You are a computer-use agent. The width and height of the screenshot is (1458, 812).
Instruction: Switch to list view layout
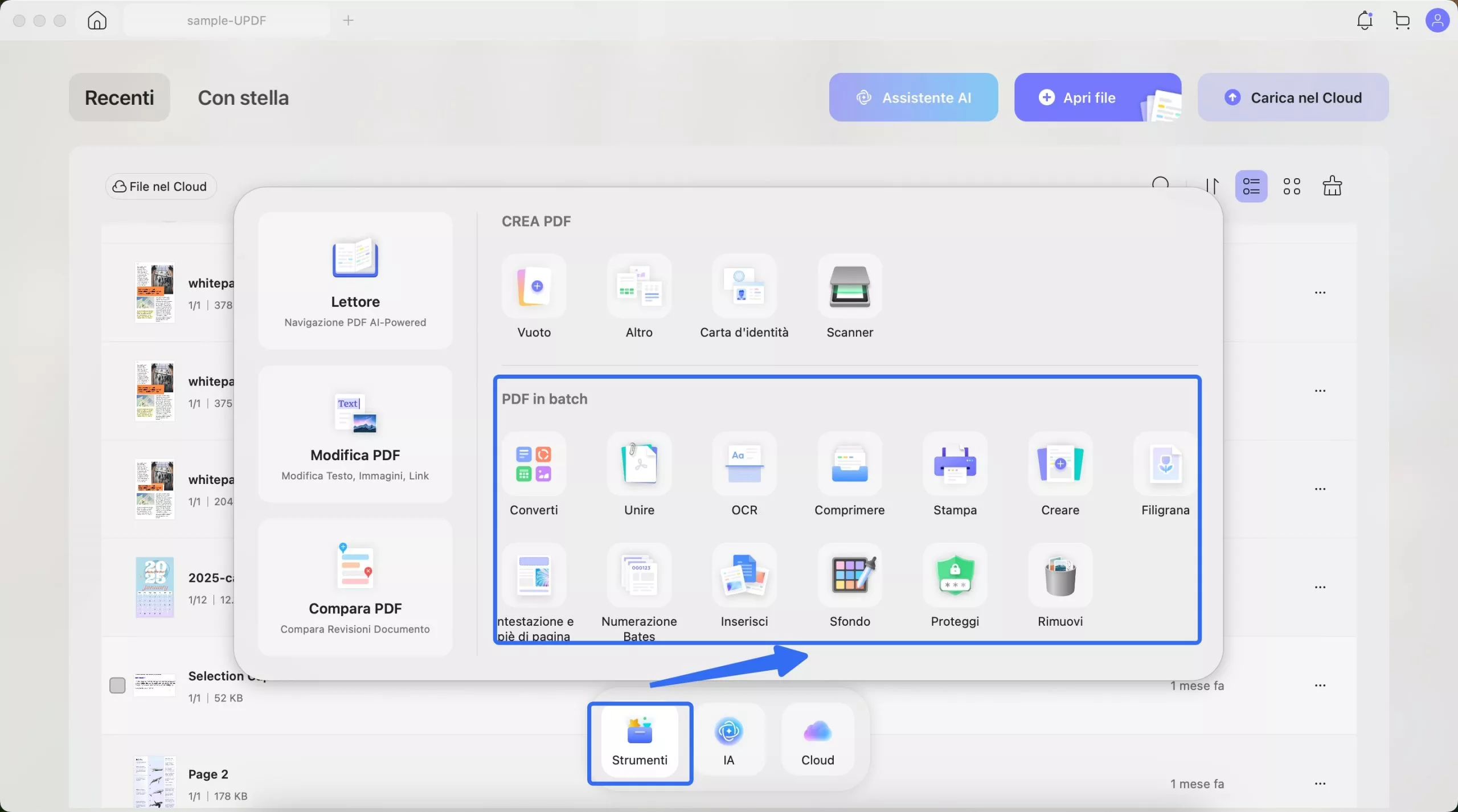click(x=1251, y=186)
